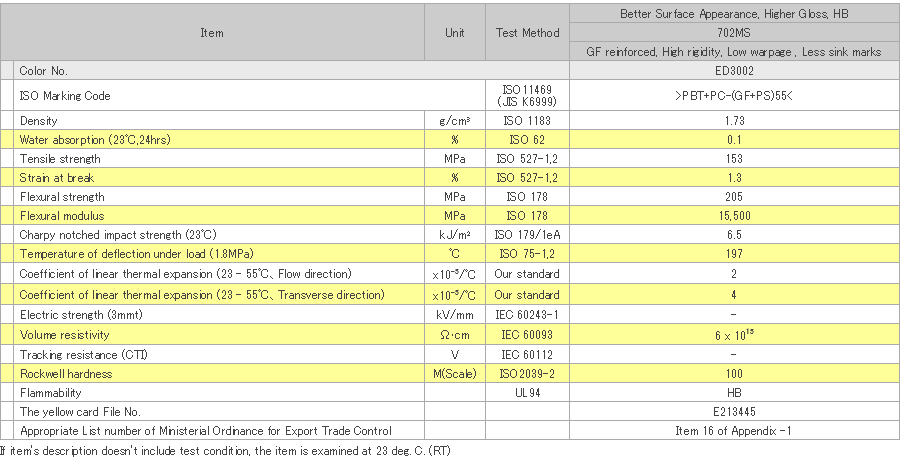Select the ISO 75-1,2 test method cell
The width and height of the screenshot is (903, 461).
[528, 254]
